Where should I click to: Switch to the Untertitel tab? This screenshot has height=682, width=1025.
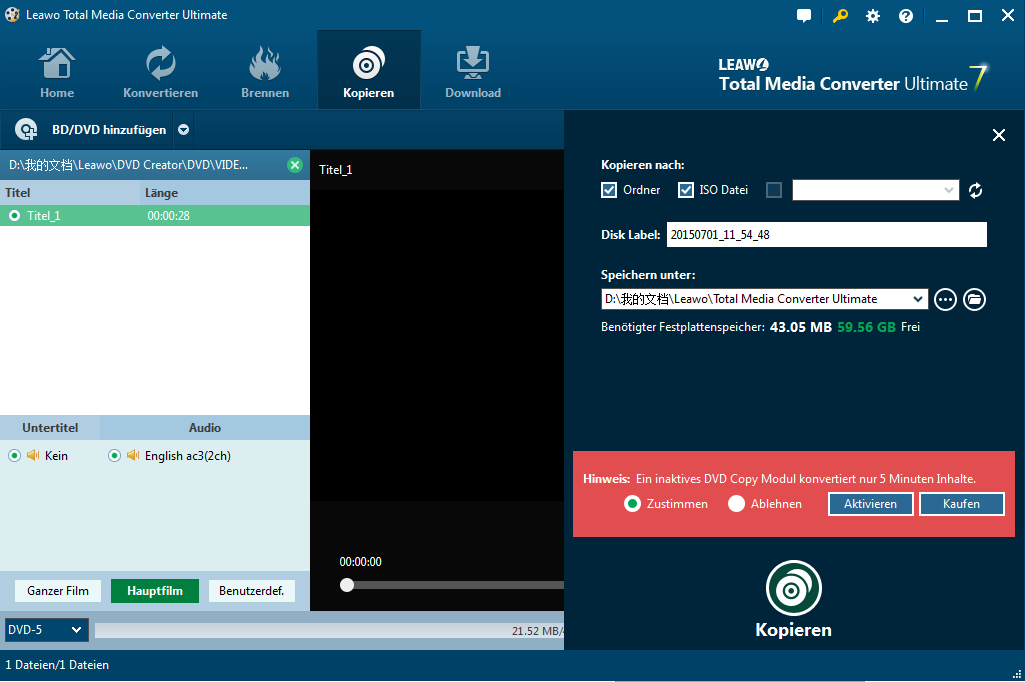click(50, 428)
